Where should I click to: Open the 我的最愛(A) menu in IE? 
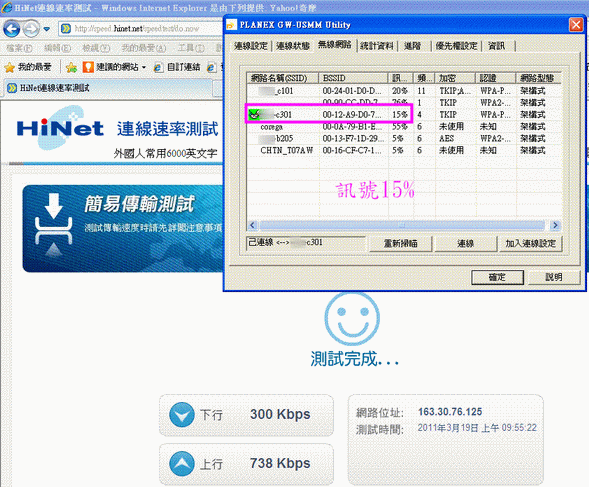(143, 48)
